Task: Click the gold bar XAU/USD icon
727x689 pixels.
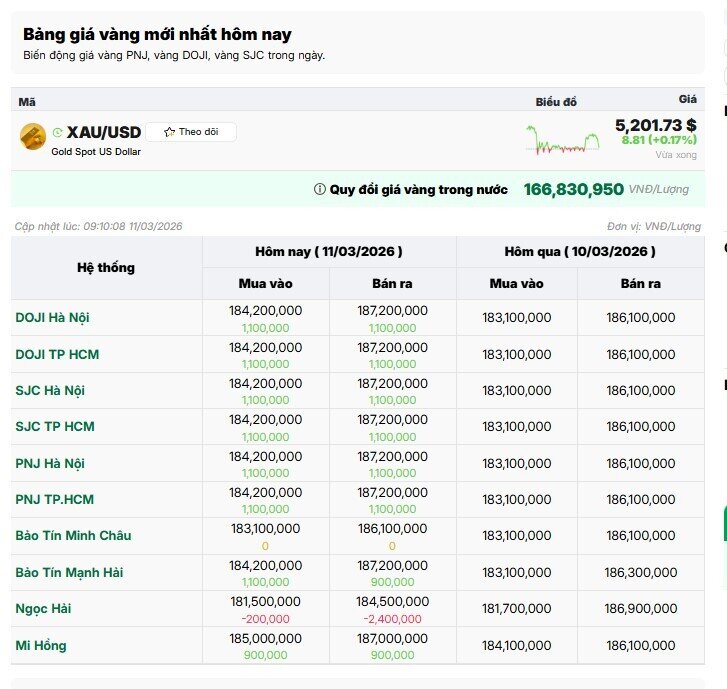Action: point(33,137)
